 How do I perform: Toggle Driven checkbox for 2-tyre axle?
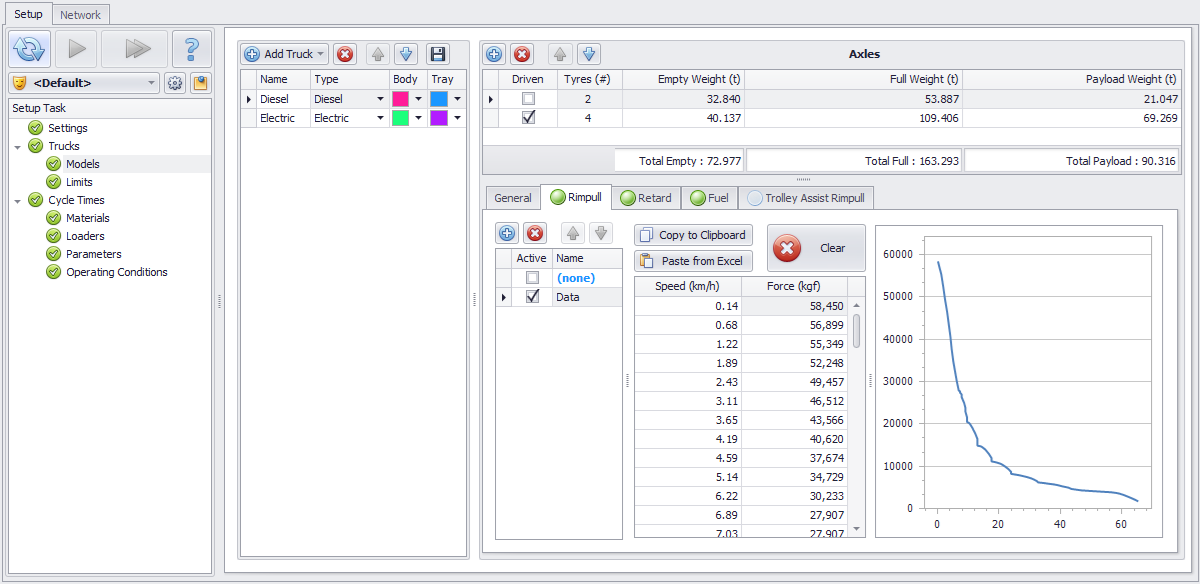(528, 98)
